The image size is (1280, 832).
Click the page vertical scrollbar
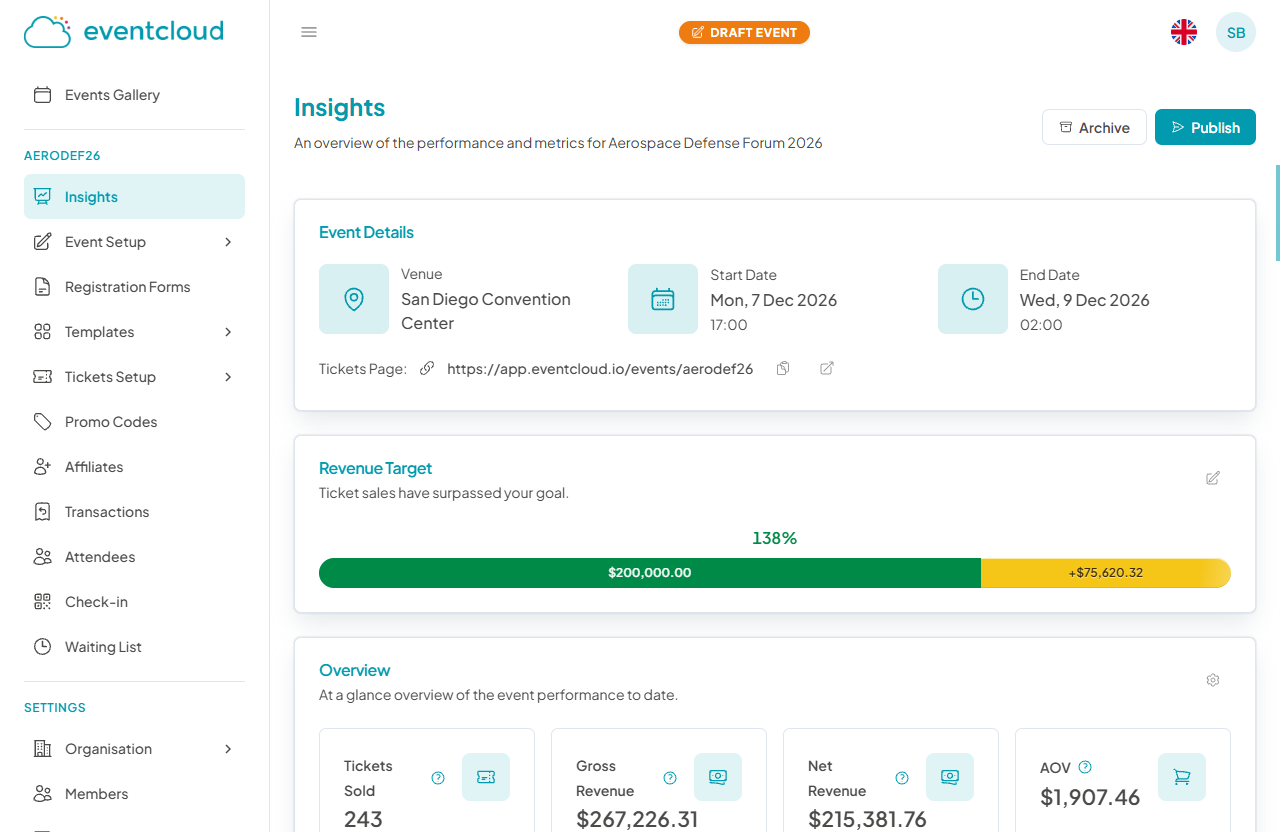pos(1277,212)
